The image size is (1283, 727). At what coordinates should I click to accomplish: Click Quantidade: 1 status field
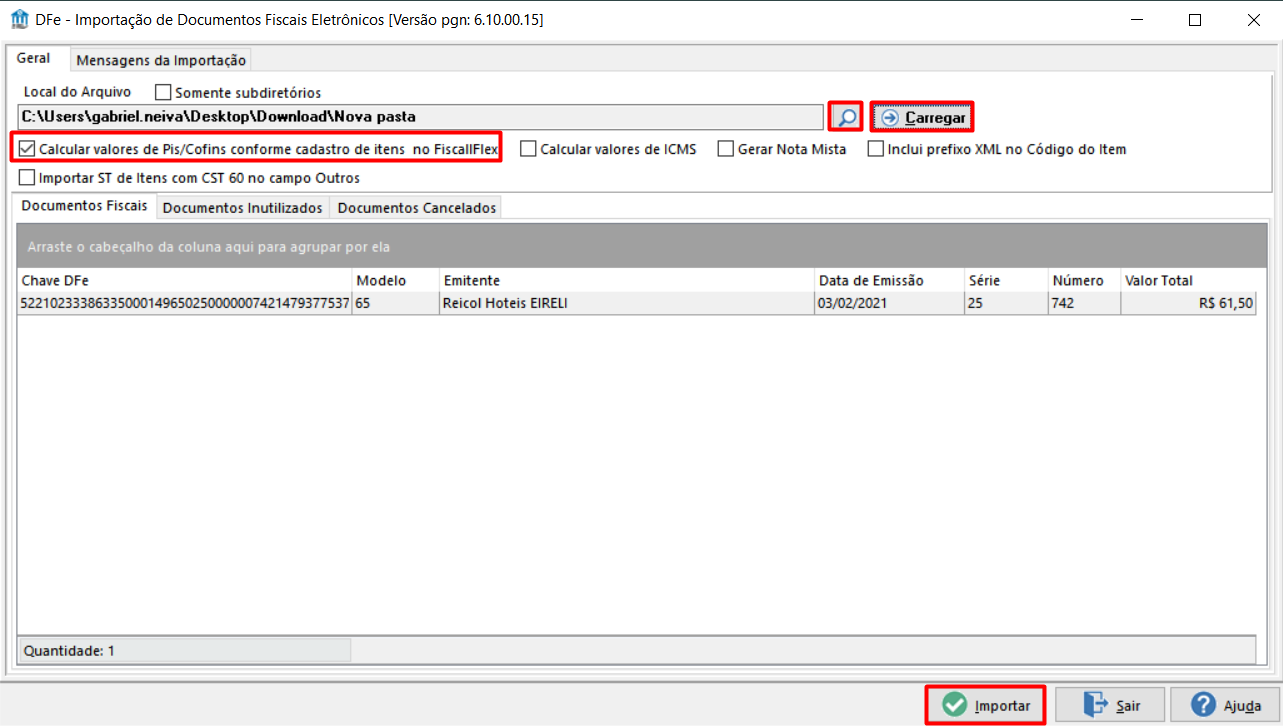point(185,650)
